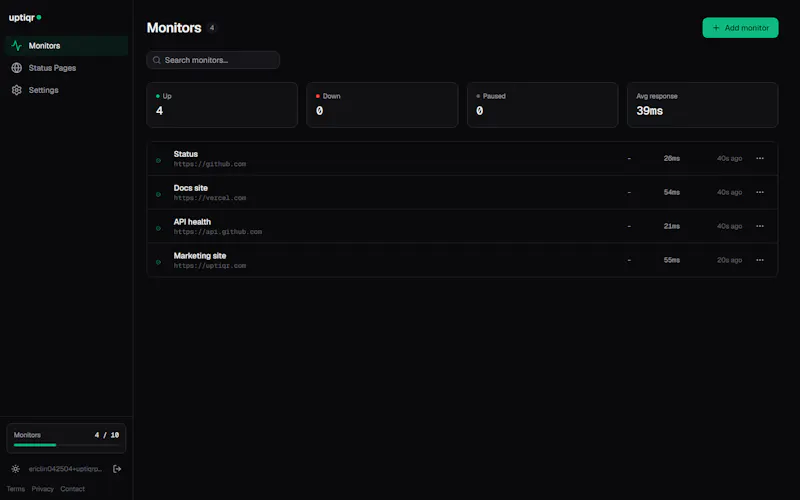Select the Avg response card

(703, 105)
